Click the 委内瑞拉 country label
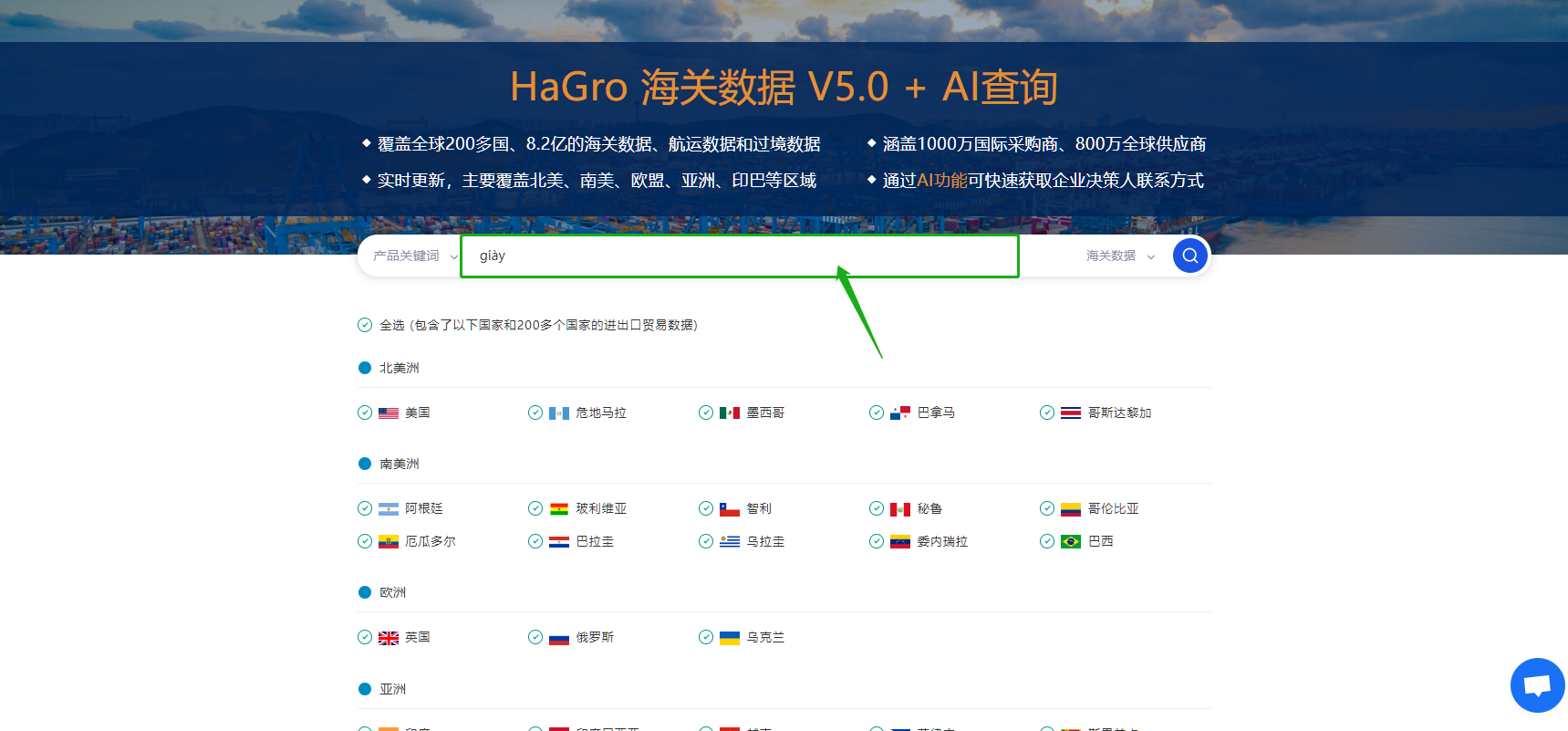 click(x=942, y=541)
